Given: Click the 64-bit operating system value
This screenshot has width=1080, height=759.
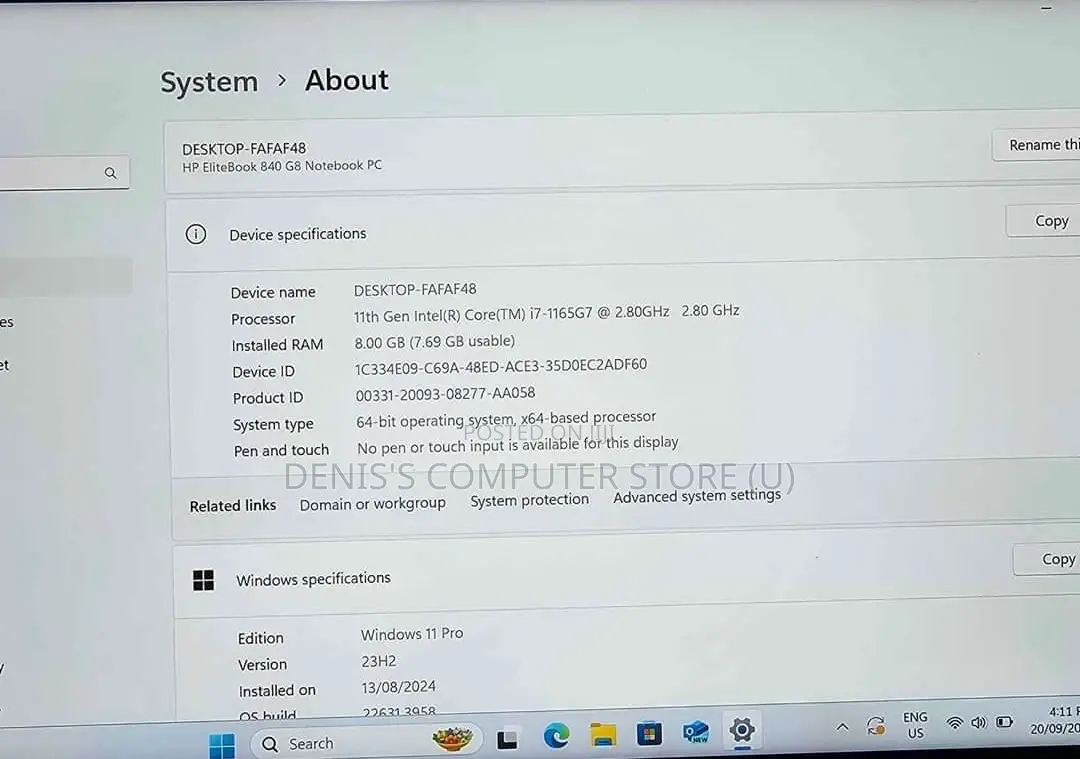Looking at the screenshot, I should tap(506, 419).
